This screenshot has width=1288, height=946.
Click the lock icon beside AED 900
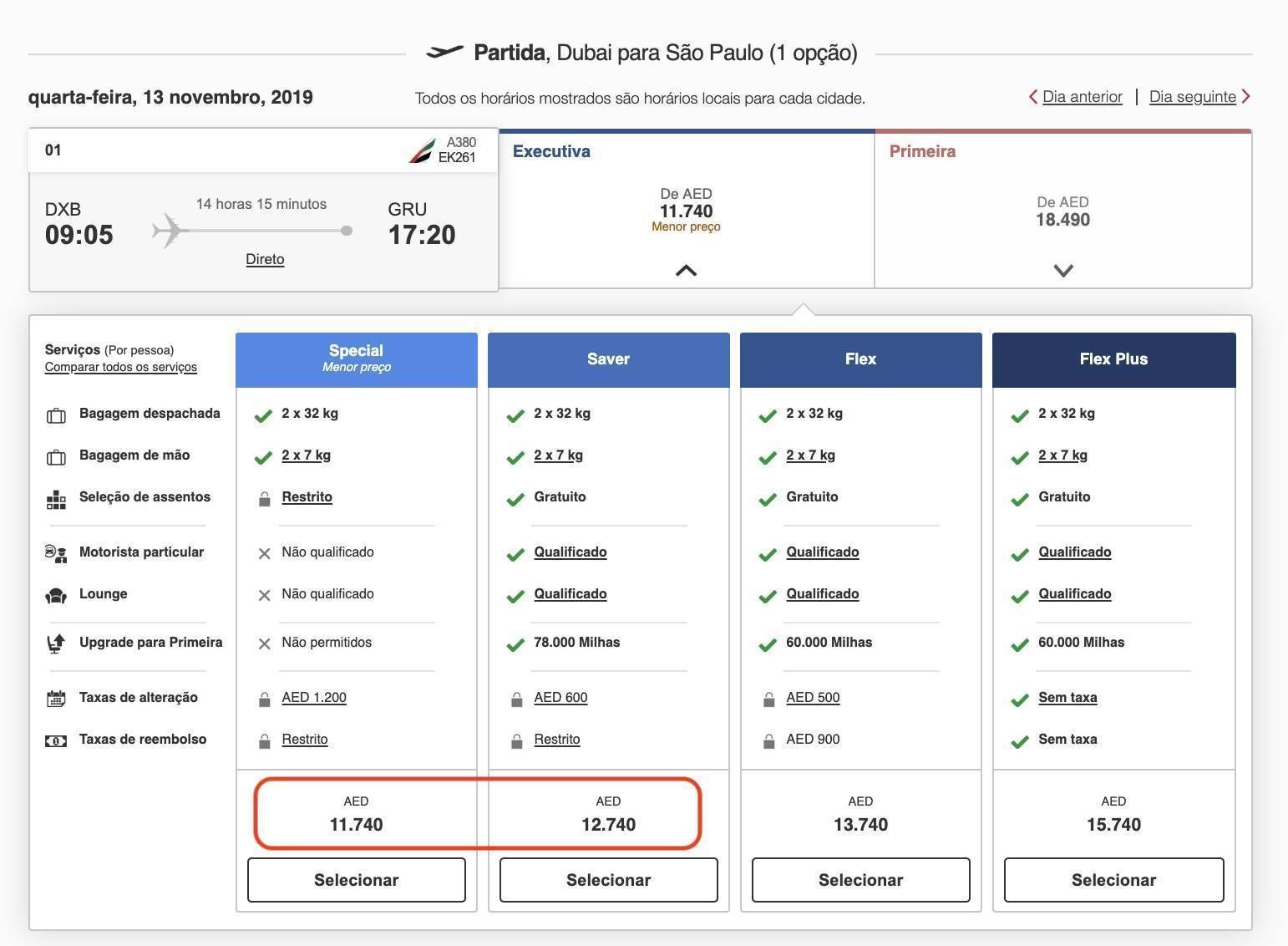768,741
